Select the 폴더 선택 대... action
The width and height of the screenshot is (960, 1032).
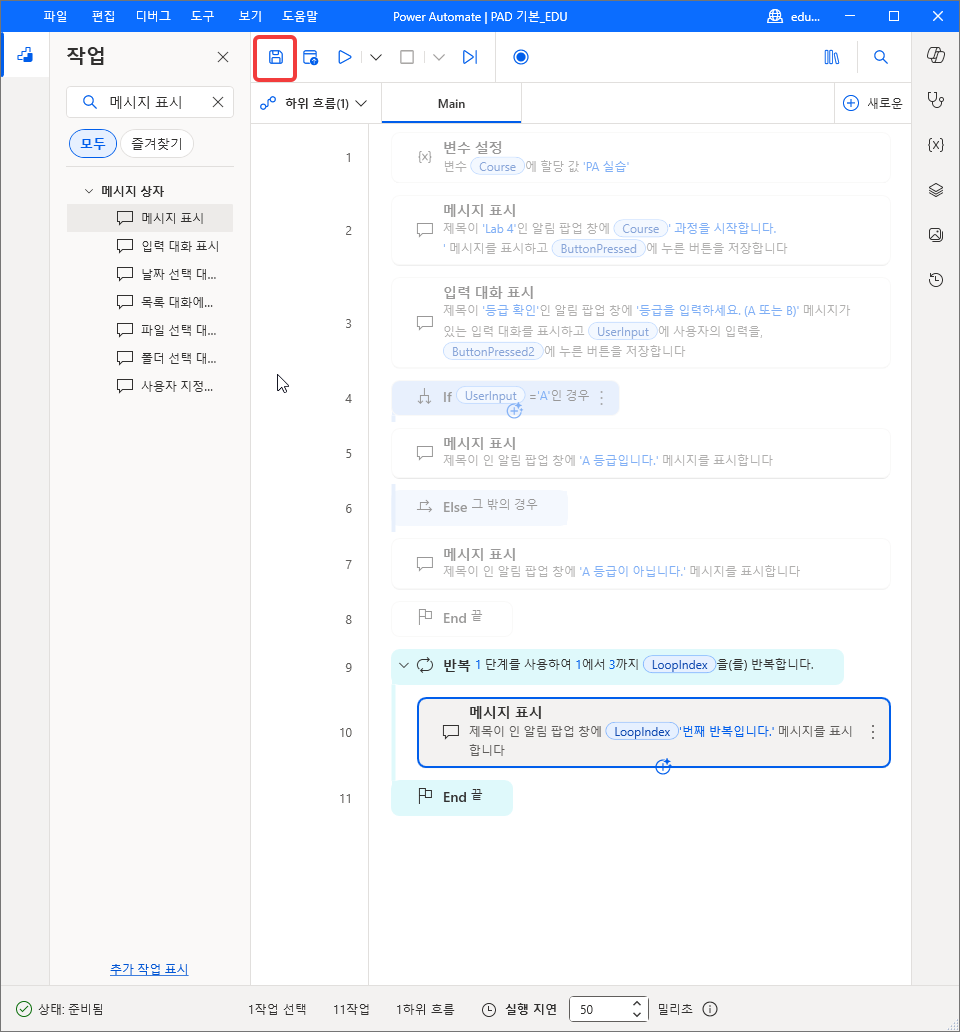(150, 358)
